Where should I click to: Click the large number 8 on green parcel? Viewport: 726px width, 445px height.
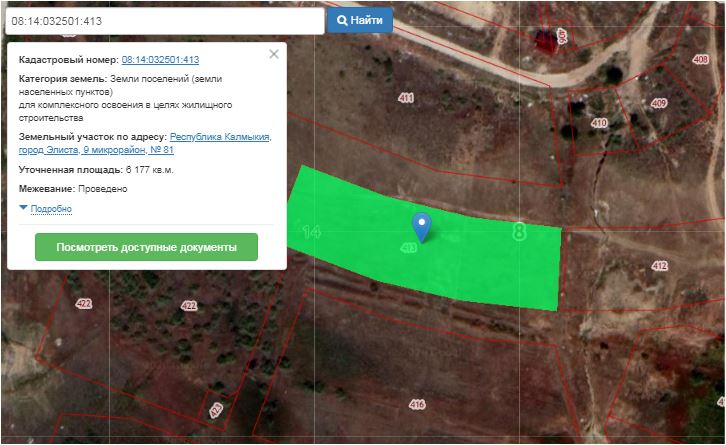(x=518, y=232)
